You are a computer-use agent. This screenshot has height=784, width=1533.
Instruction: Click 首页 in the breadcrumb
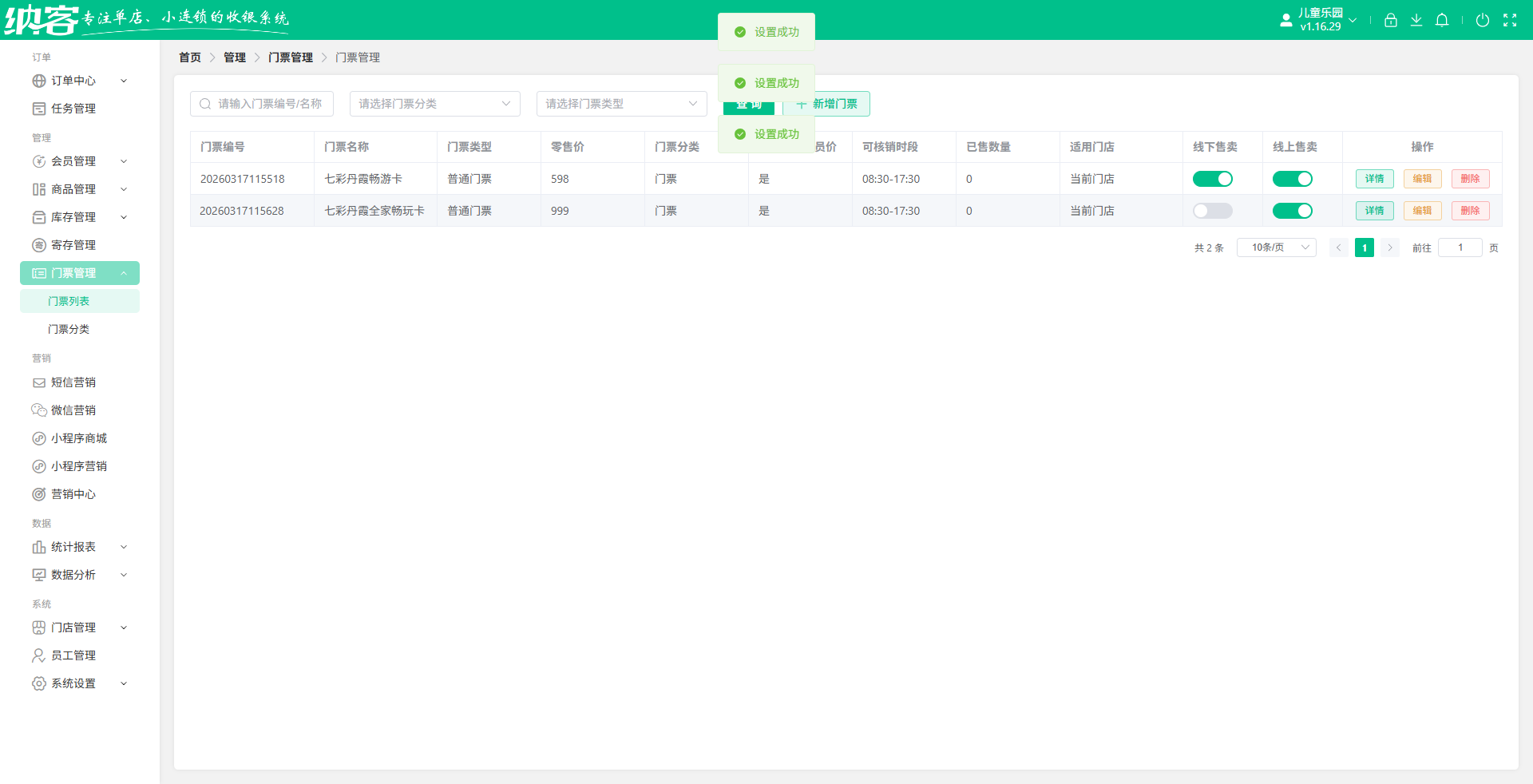coord(190,57)
